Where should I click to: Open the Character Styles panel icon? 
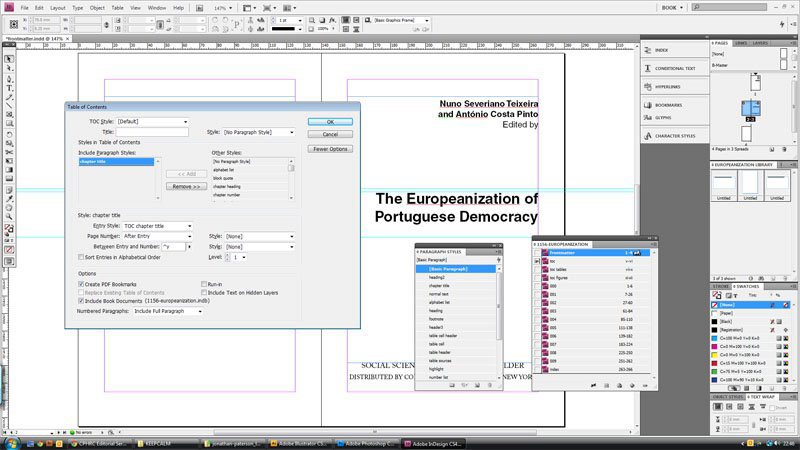(x=648, y=136)
